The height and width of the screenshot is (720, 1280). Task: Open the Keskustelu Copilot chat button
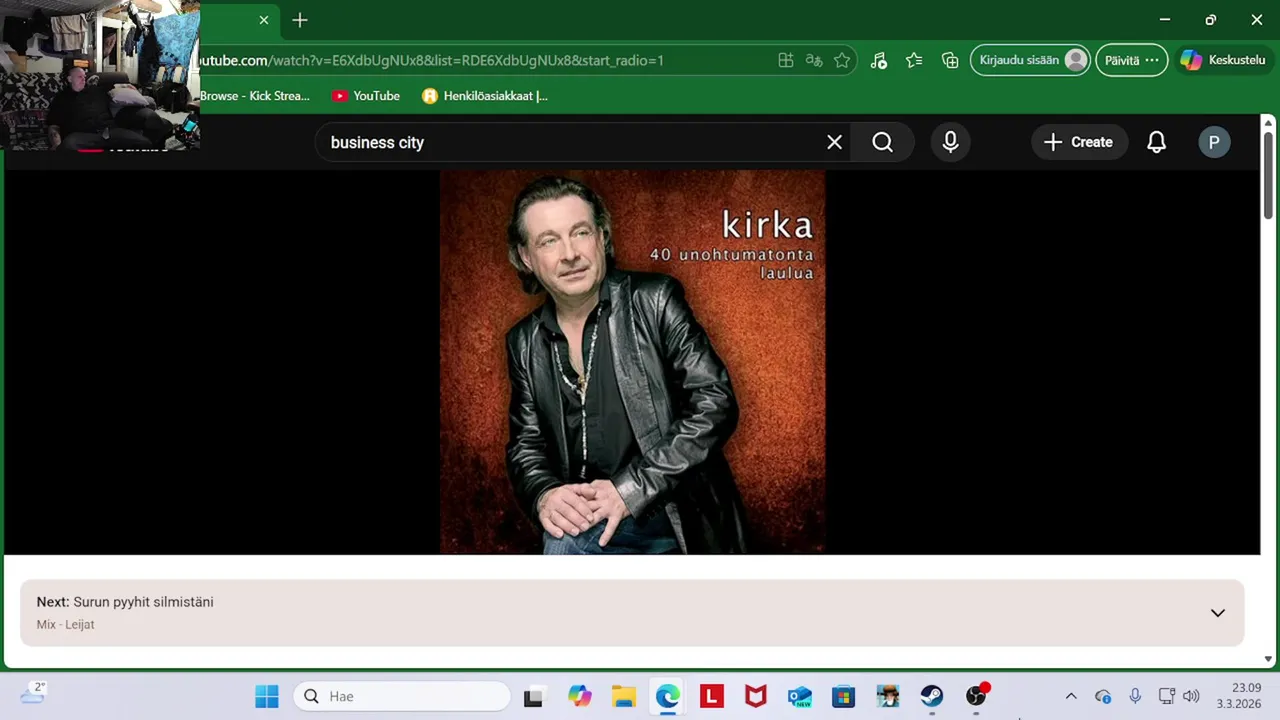coord(1223,60)
